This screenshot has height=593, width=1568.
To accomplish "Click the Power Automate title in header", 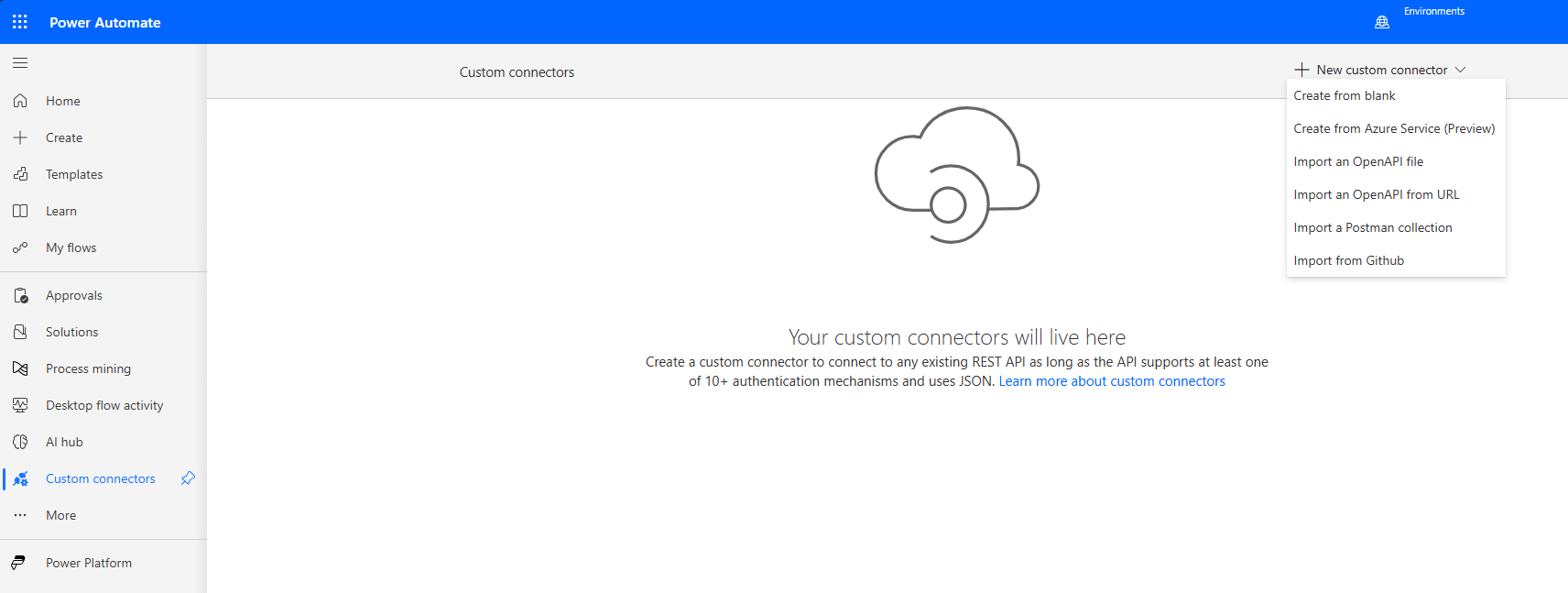I will click(105, 22).
